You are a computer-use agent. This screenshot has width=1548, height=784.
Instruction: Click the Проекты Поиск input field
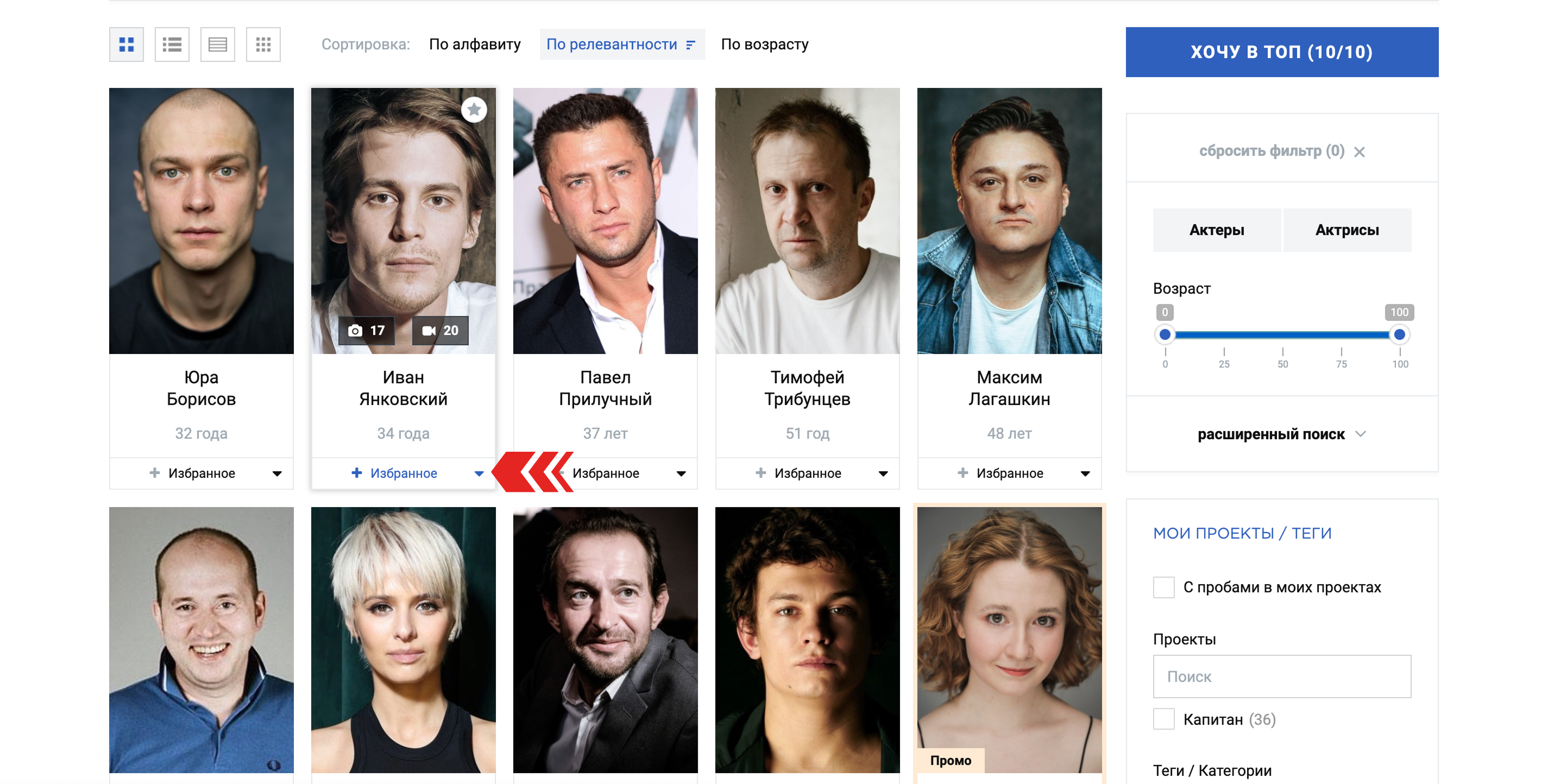click(x=1282, y=676)
